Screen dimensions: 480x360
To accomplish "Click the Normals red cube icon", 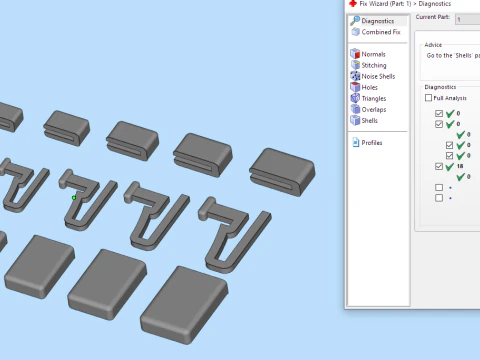I will pyautogui.click(x=355, y=54).
